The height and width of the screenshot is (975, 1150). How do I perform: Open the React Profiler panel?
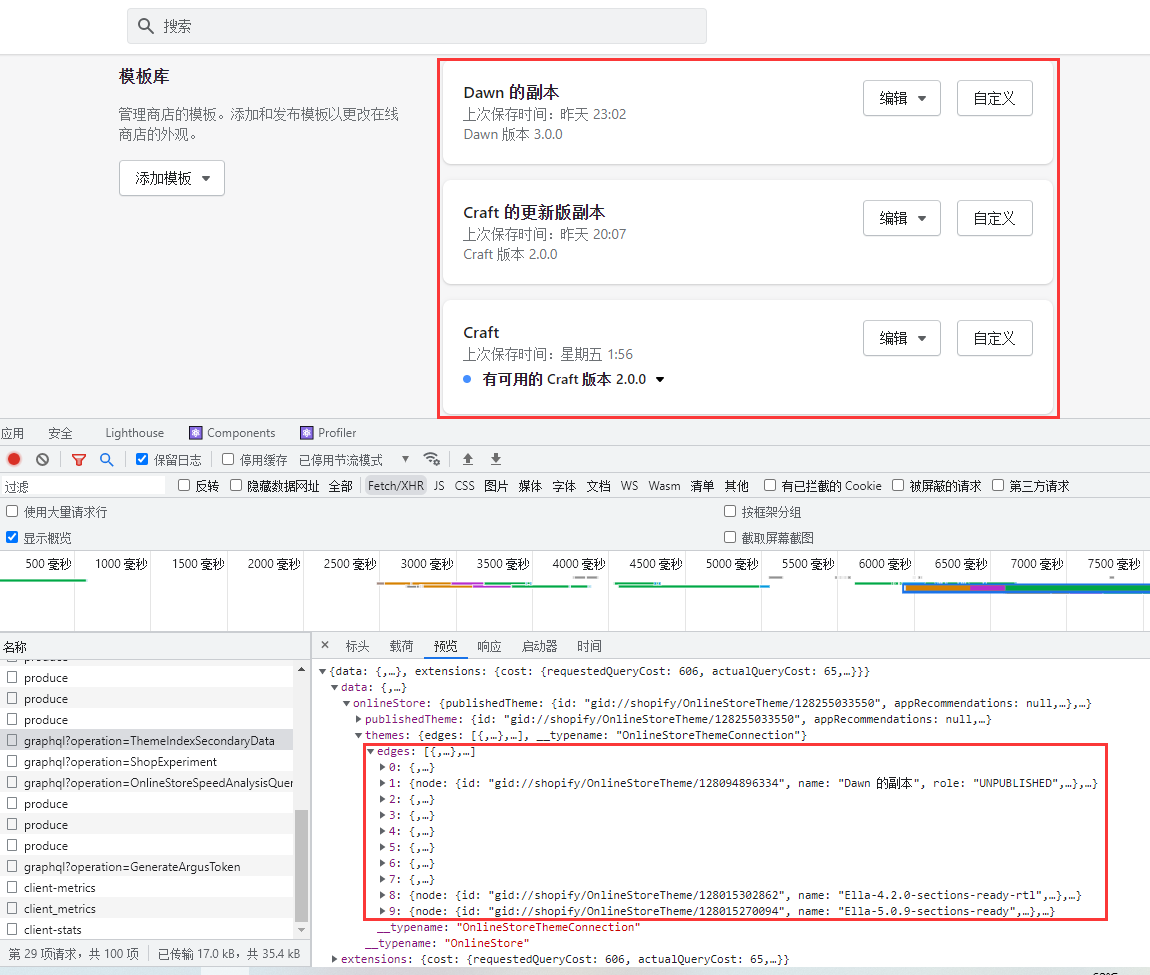(x=328, y=433)
